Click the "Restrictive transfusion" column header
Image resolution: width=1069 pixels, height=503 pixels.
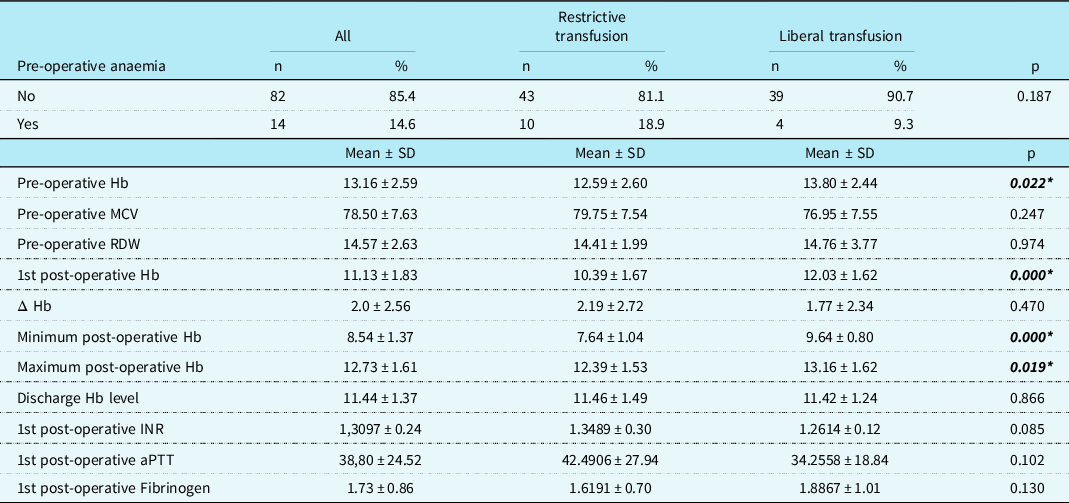pos(592,27)
